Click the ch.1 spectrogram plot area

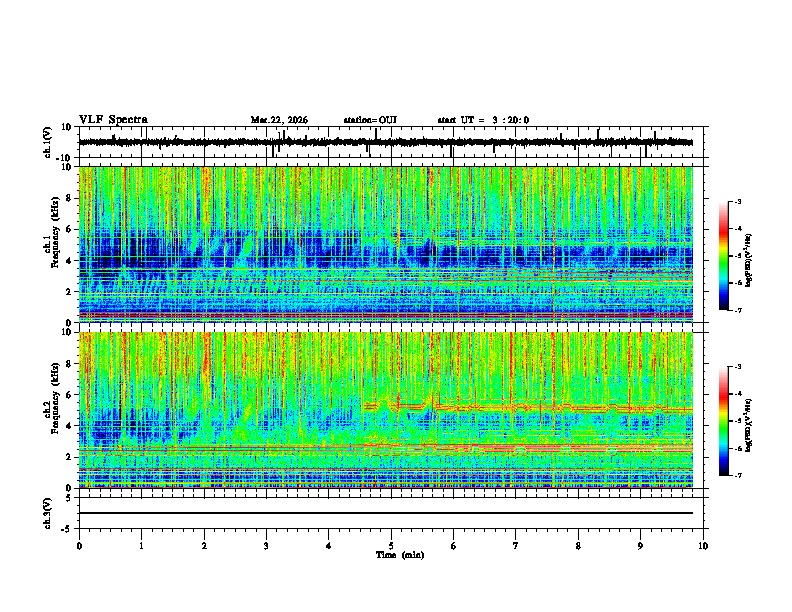pos(386,244)
